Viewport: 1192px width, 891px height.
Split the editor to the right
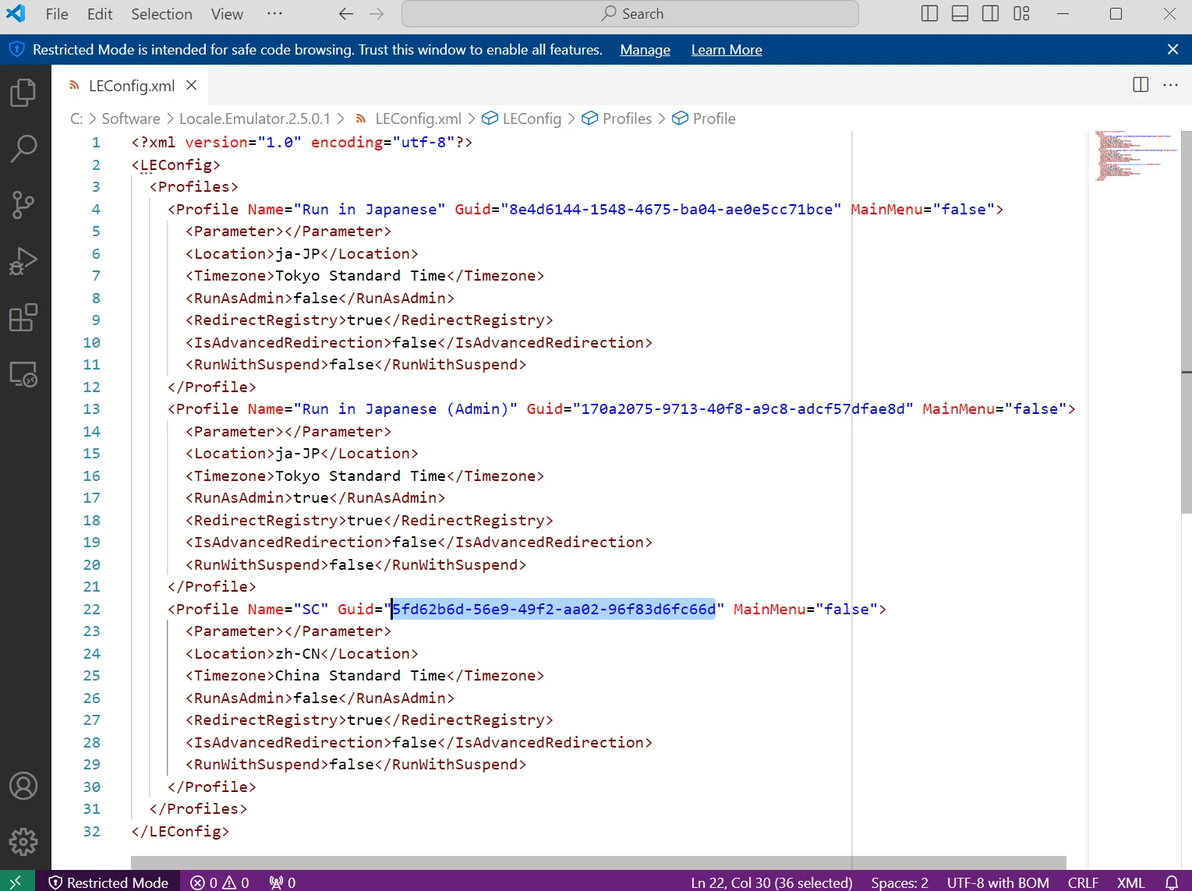pyautogui.click(x=1140, y=85)
